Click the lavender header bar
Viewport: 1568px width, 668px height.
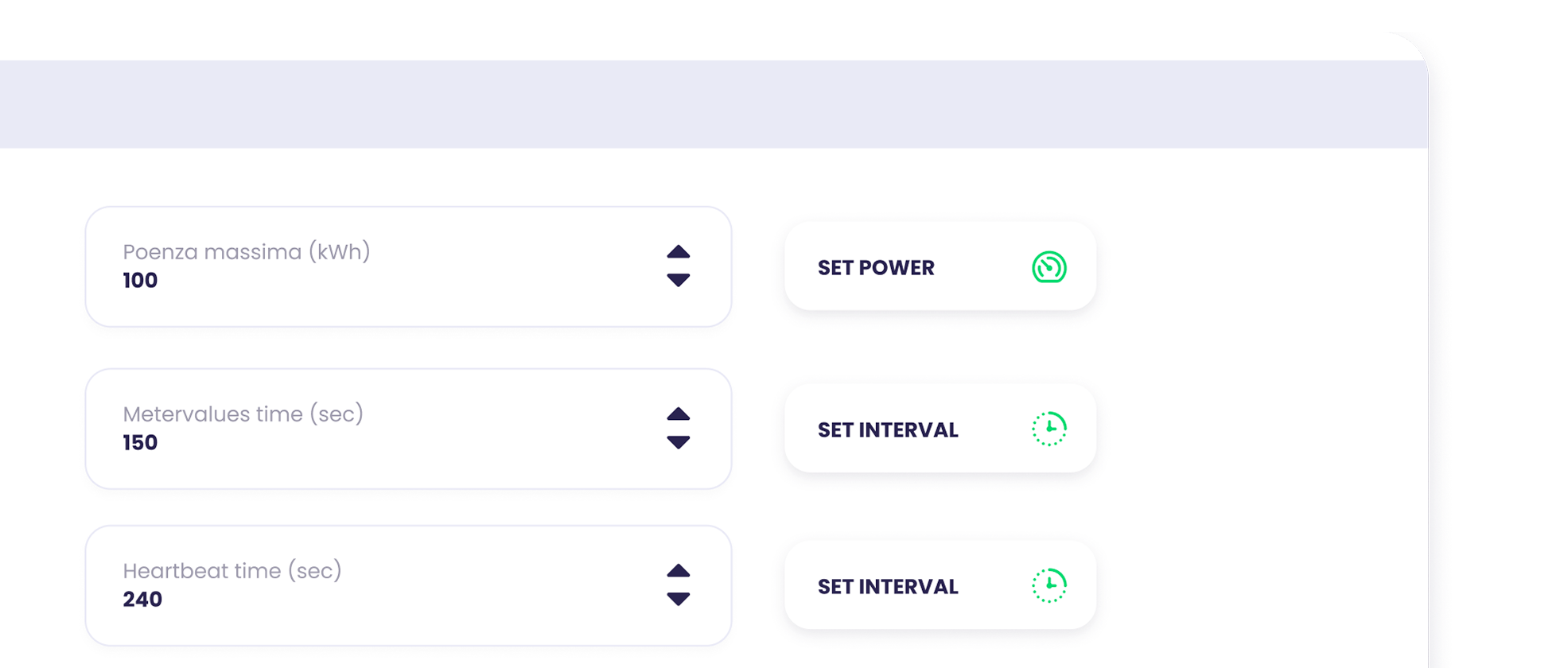pyautogui.click(x=714, y=104)
